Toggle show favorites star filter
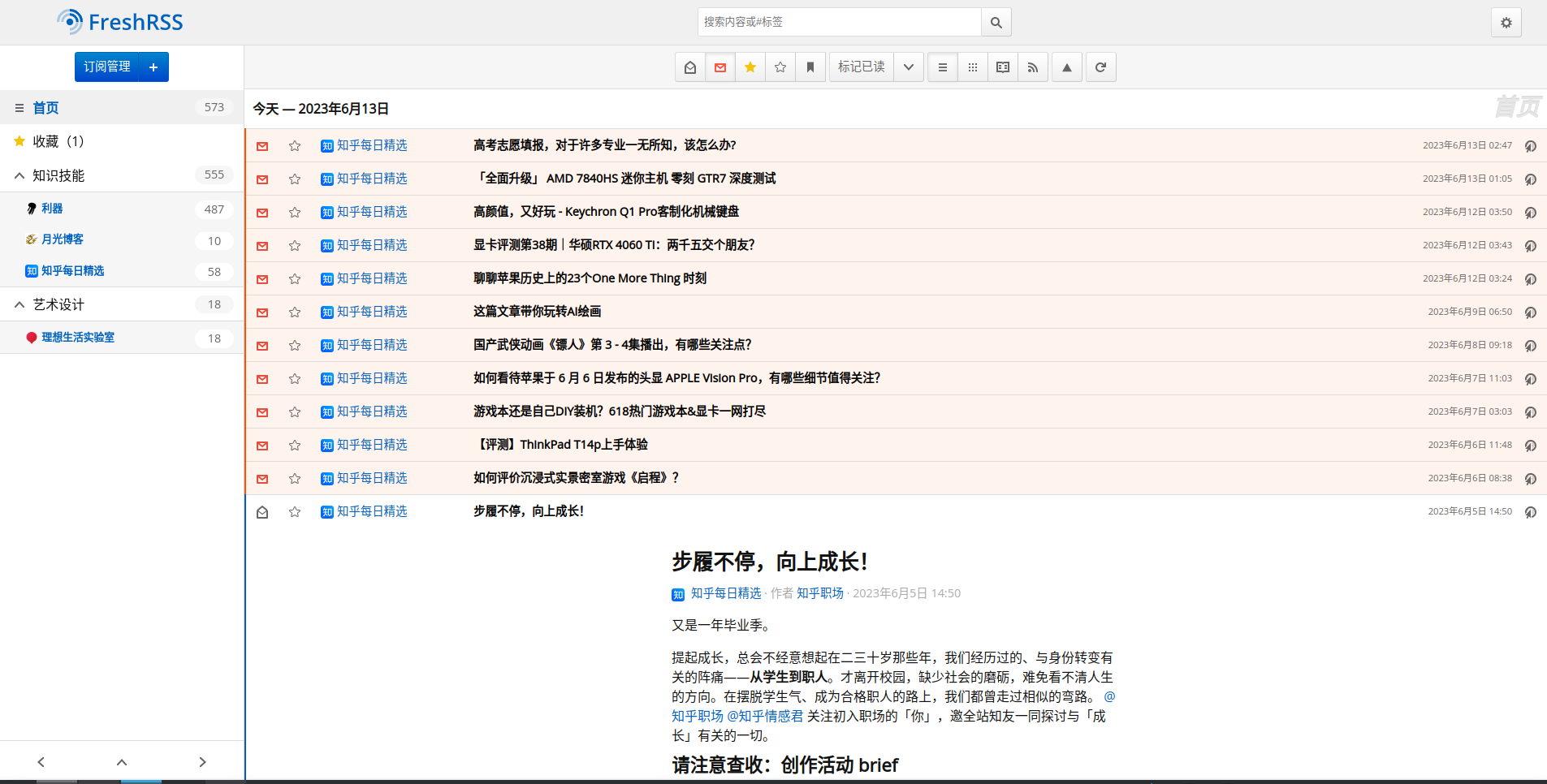The width and height of the screenshot is (1547, 784). 750,67
